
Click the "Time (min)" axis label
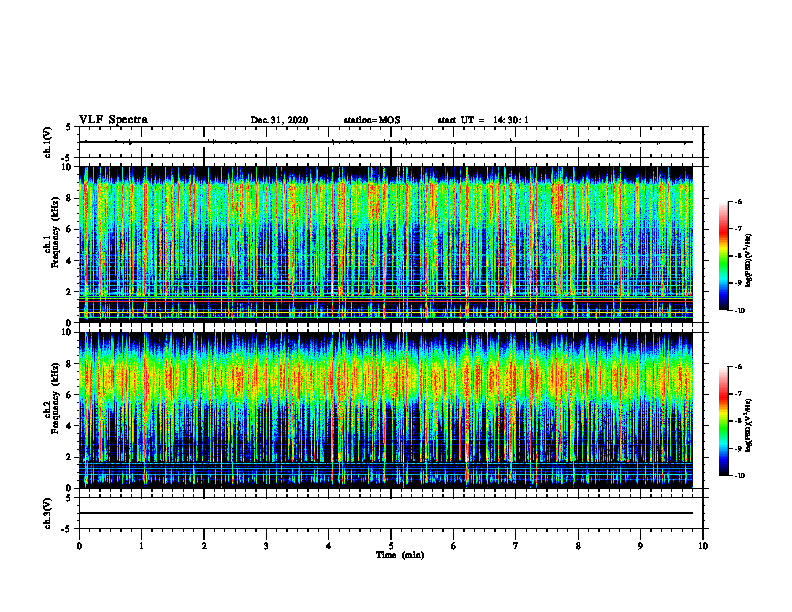tap(400, 555)
